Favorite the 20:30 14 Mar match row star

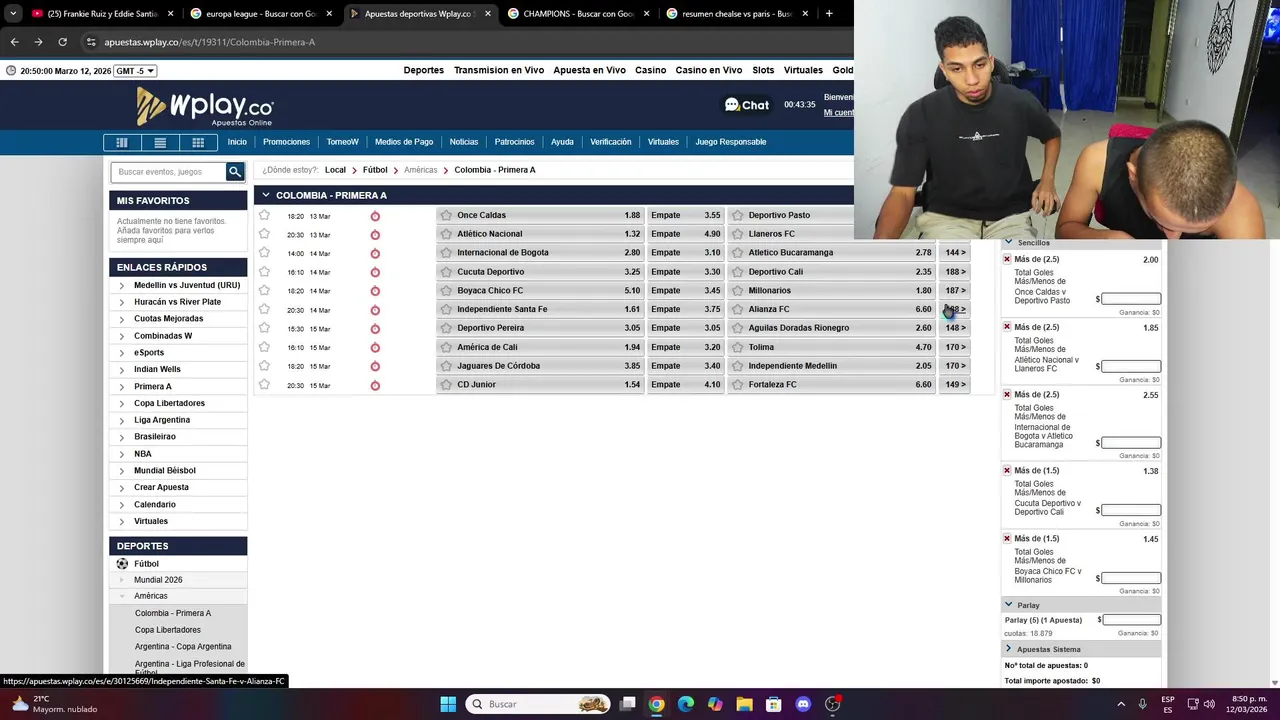click(x=264, y=309)
